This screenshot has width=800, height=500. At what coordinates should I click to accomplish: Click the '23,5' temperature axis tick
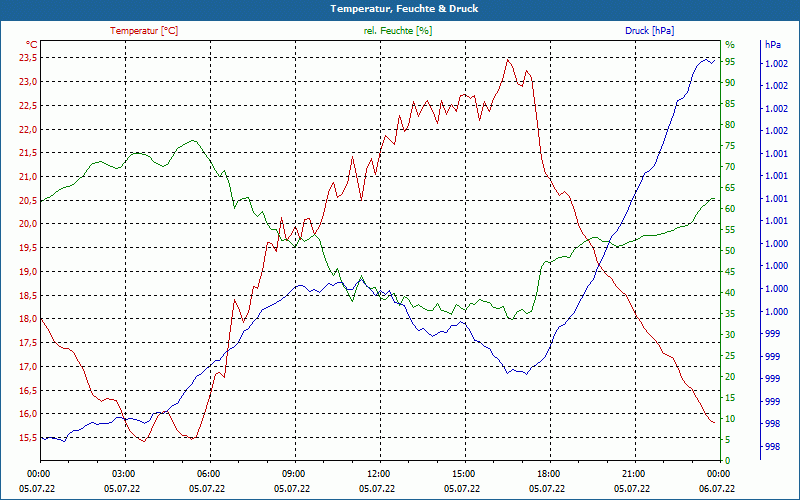coord(28,58)
